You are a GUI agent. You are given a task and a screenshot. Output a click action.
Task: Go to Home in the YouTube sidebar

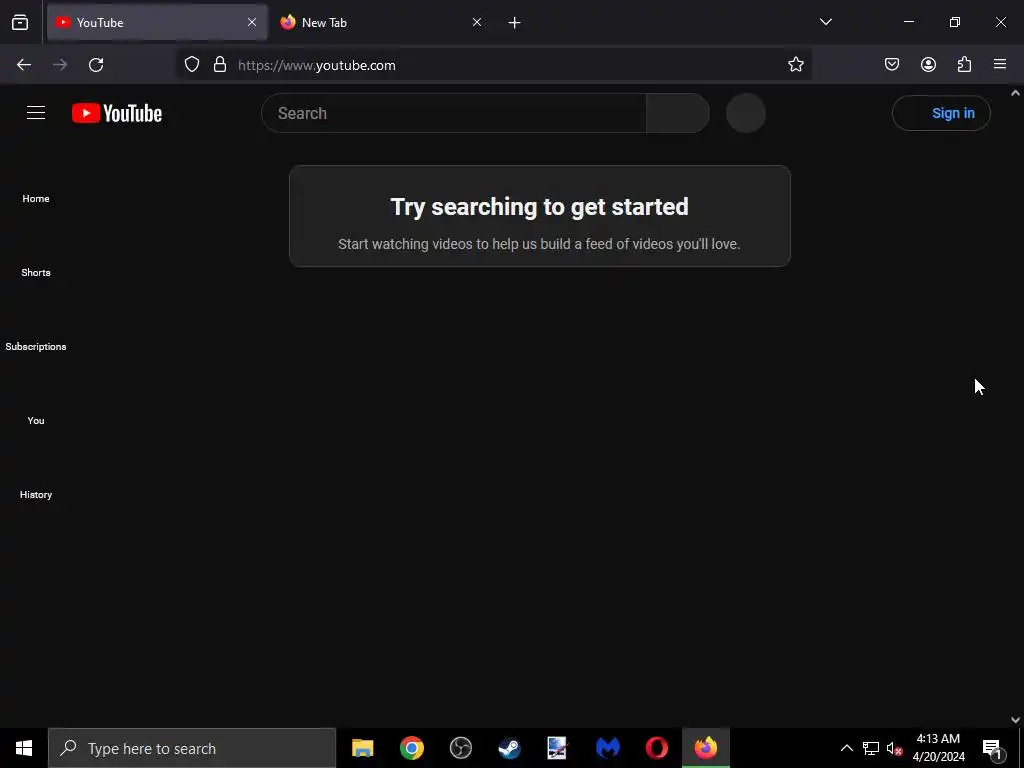36,199
